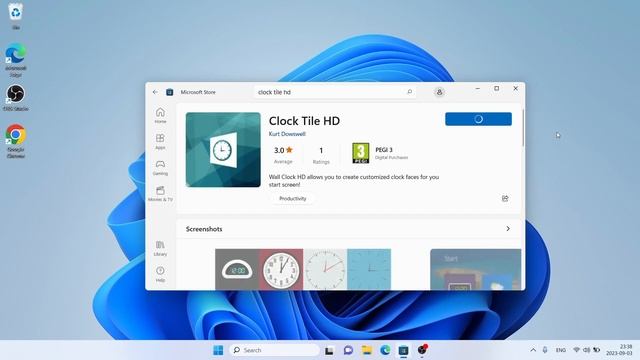Image resolution: width=640 pixels, height=360 pixels.
Task: Click the PEGI 3 rating badge
Action: (360, 153)
